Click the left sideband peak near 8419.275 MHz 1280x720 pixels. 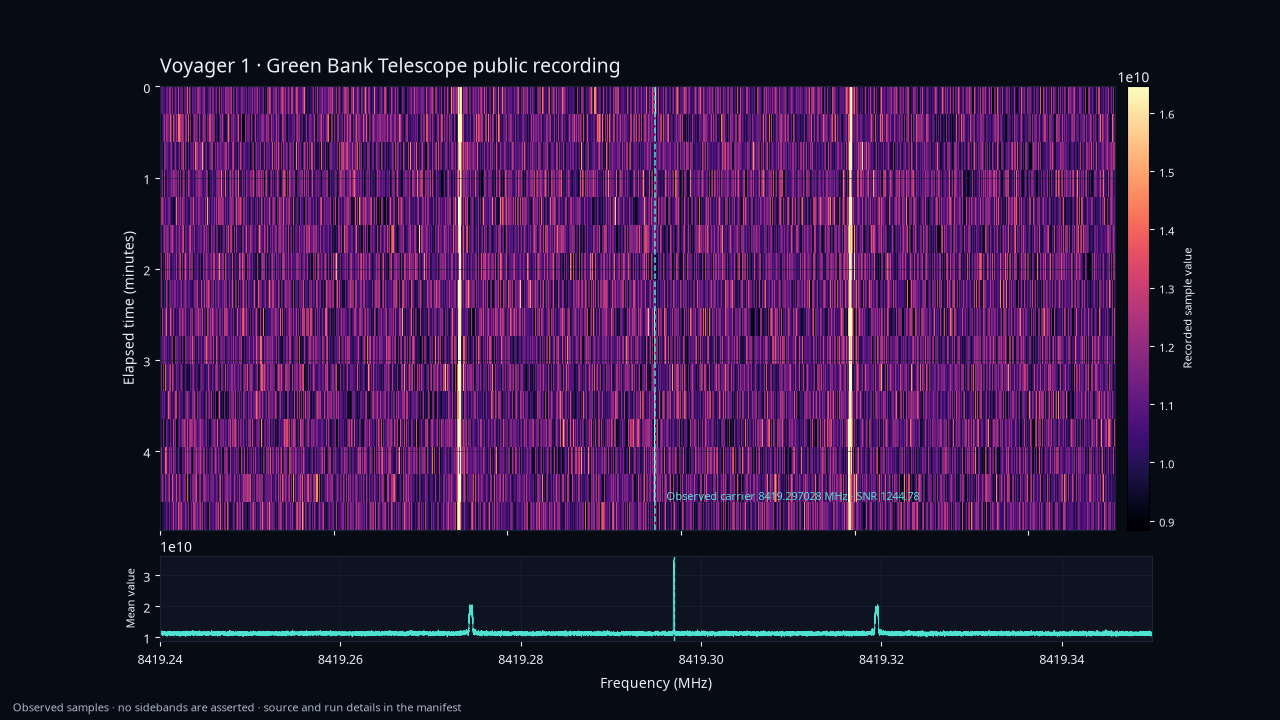tap(470, 619)
